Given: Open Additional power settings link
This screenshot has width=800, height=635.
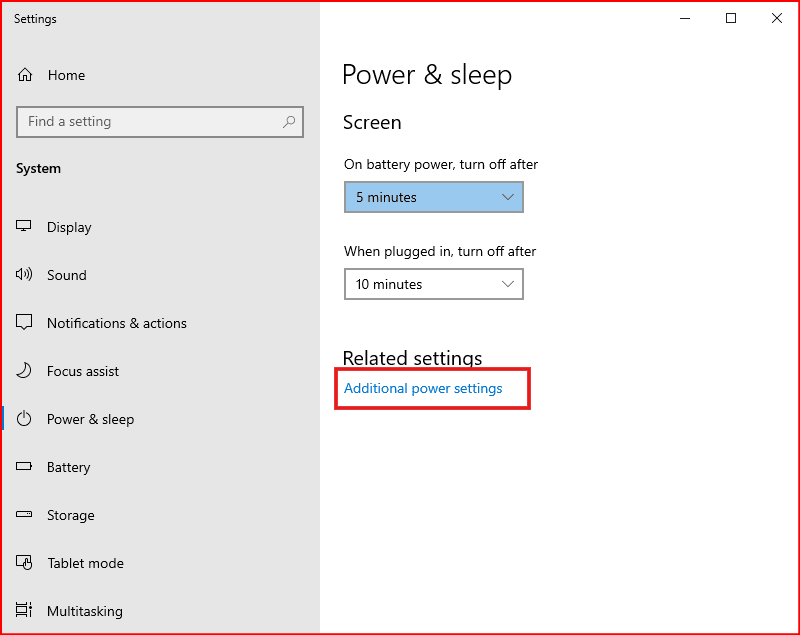Looking at the screenshot, I should click(x=423, y=388).
